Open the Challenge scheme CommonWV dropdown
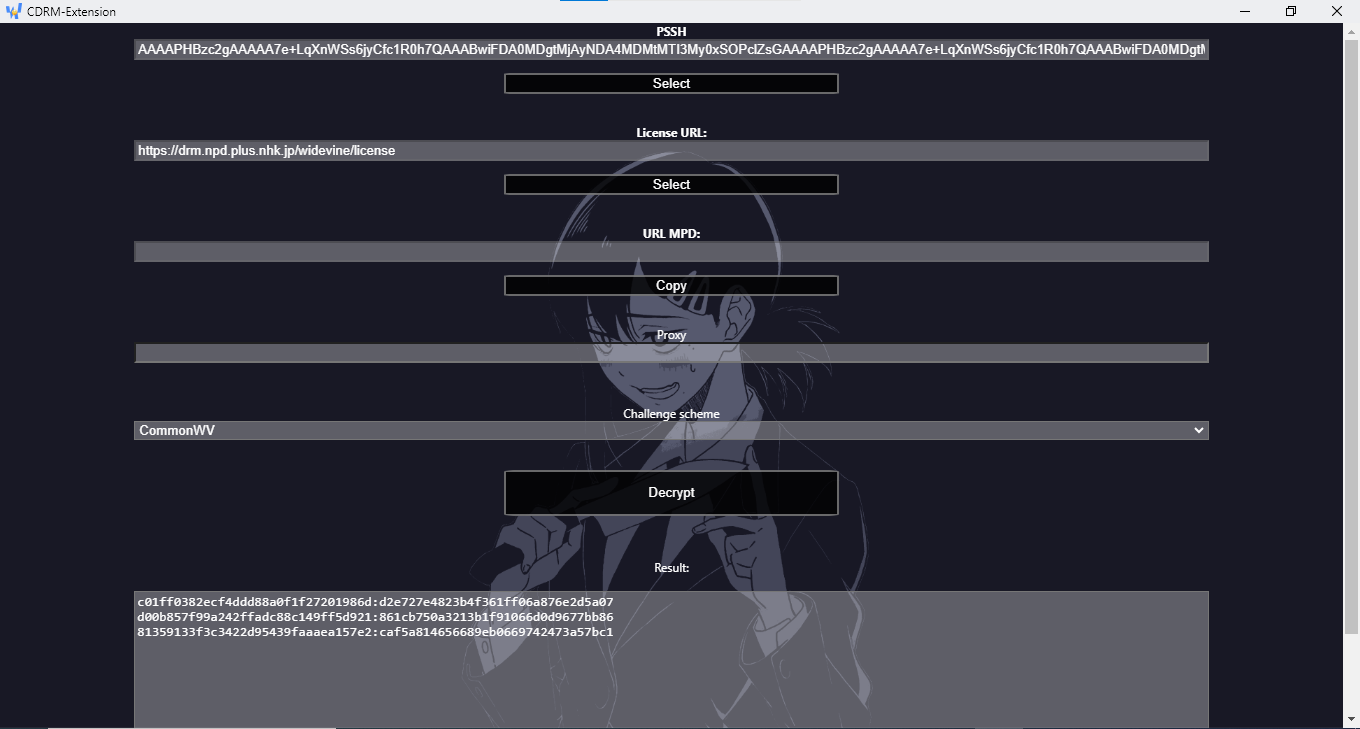The image size is (1360, 729). pos(671,431)
